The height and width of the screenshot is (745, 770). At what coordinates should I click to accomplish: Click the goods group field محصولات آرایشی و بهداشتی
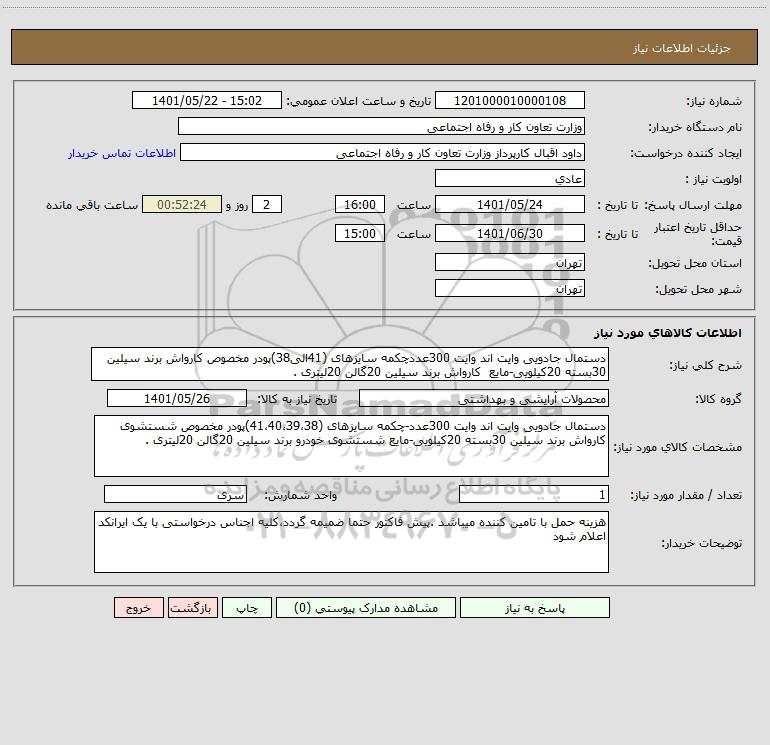(484, 398)
